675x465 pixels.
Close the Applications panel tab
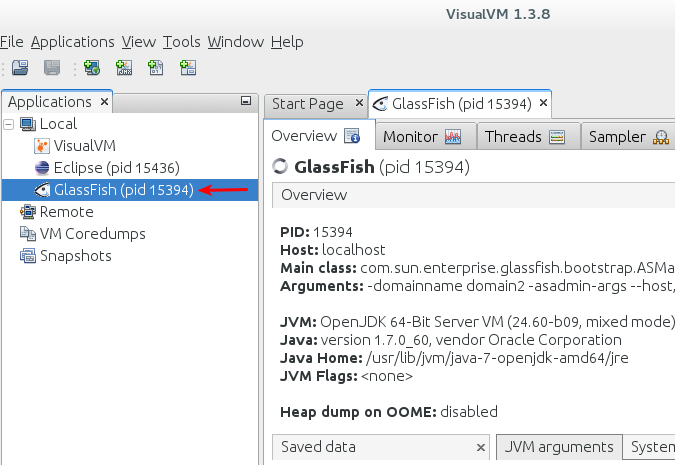tap(104, 102)
